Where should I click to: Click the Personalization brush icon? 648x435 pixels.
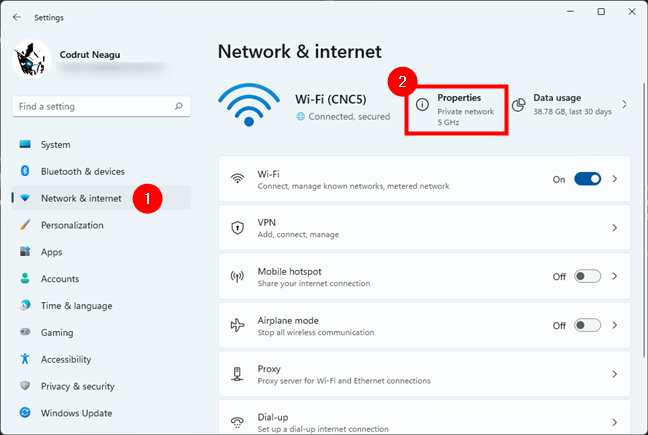click(25, 225)
